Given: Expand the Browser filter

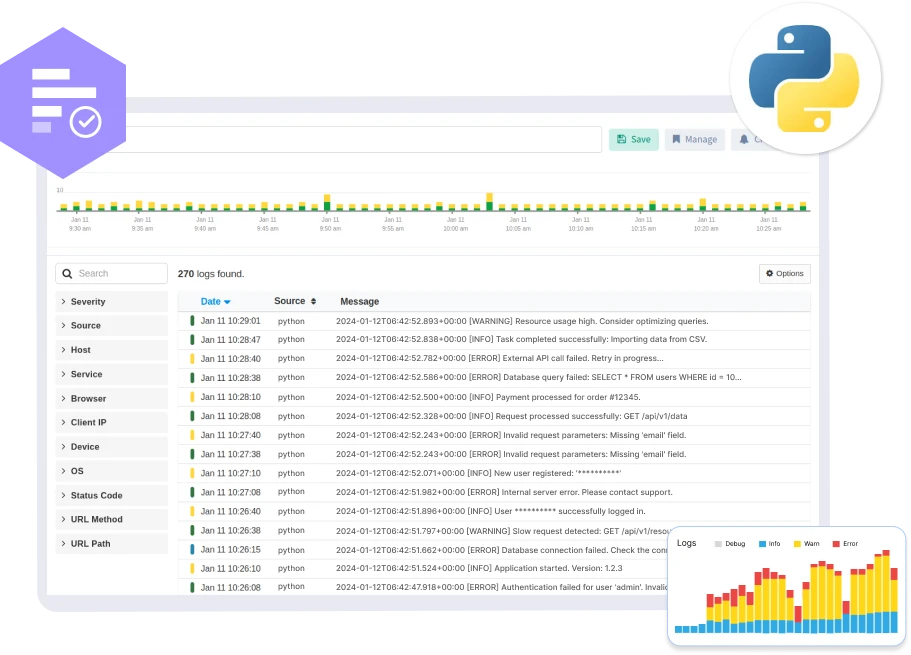Looking at the screenshot, I should click(112, 399).
